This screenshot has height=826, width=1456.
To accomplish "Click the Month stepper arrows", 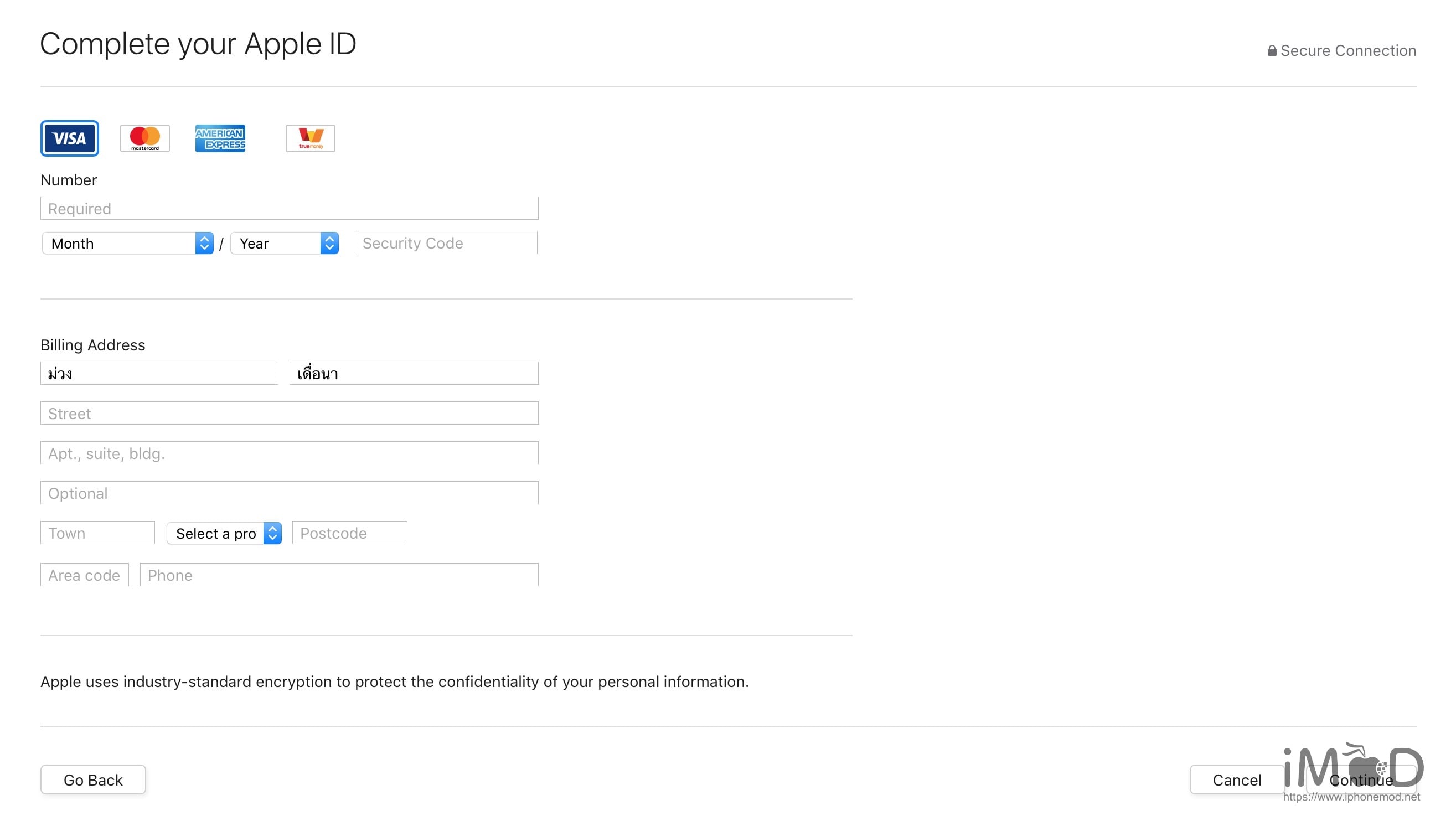I will tap(203, 243).
